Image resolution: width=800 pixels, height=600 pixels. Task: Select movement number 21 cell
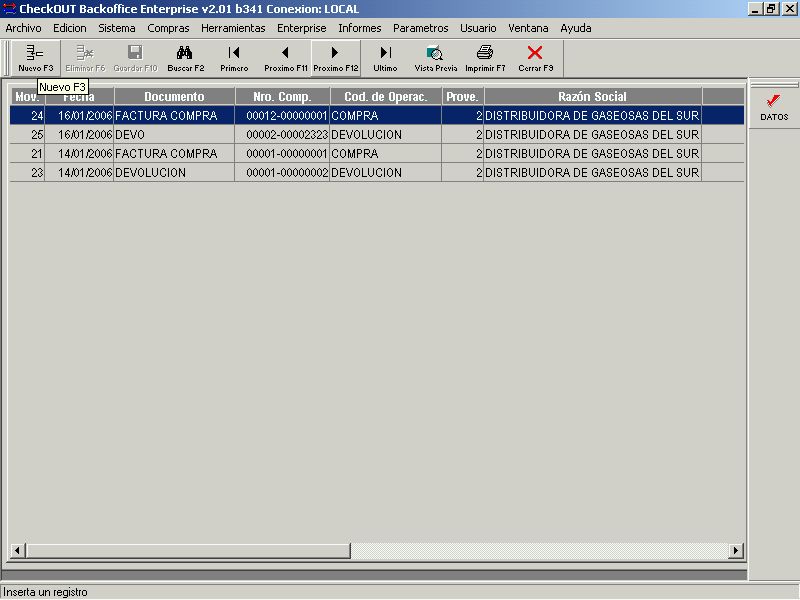28,154
